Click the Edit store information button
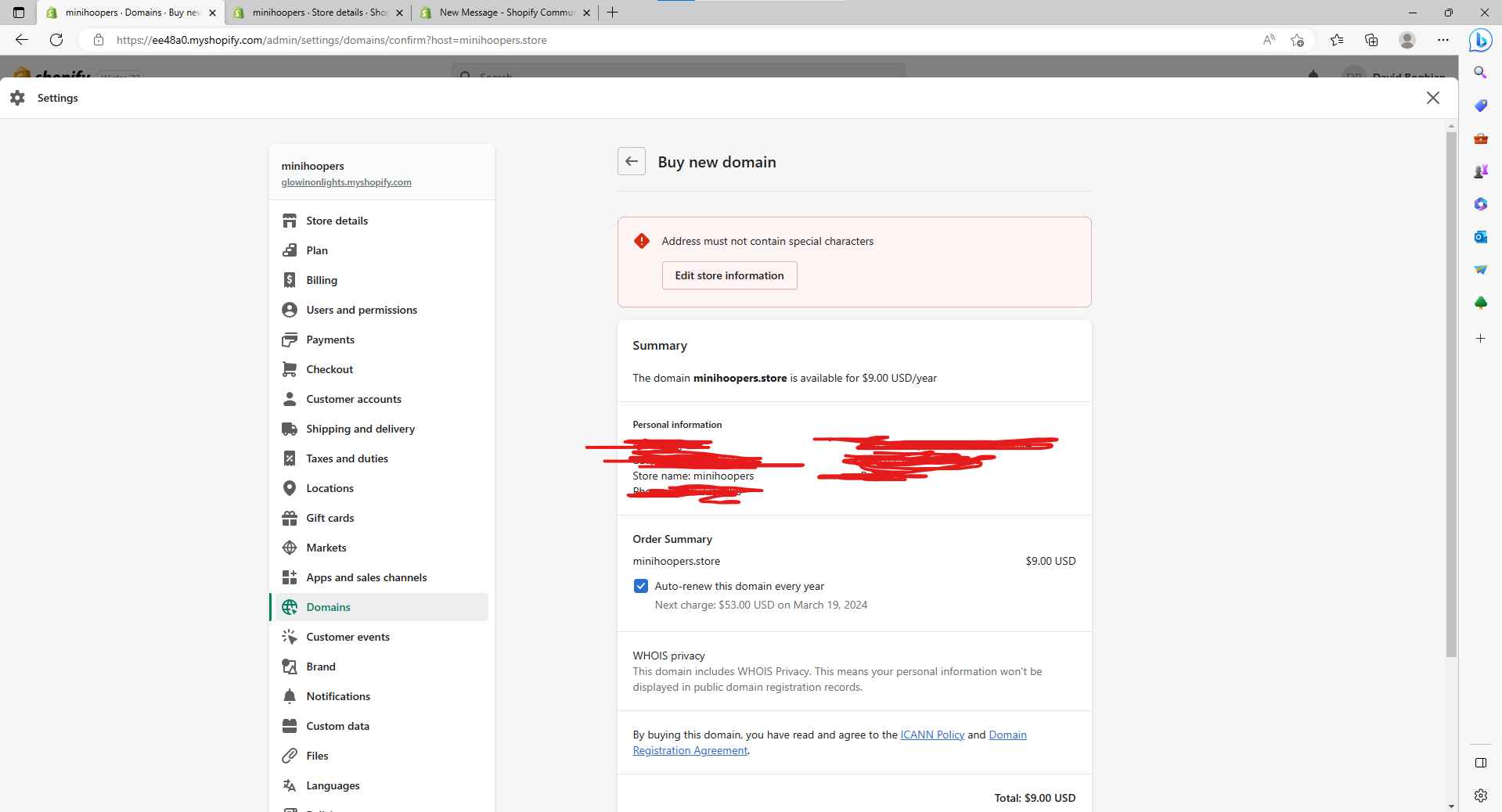This screenshot has height=812, width=1502. click(x=729, y=275)
